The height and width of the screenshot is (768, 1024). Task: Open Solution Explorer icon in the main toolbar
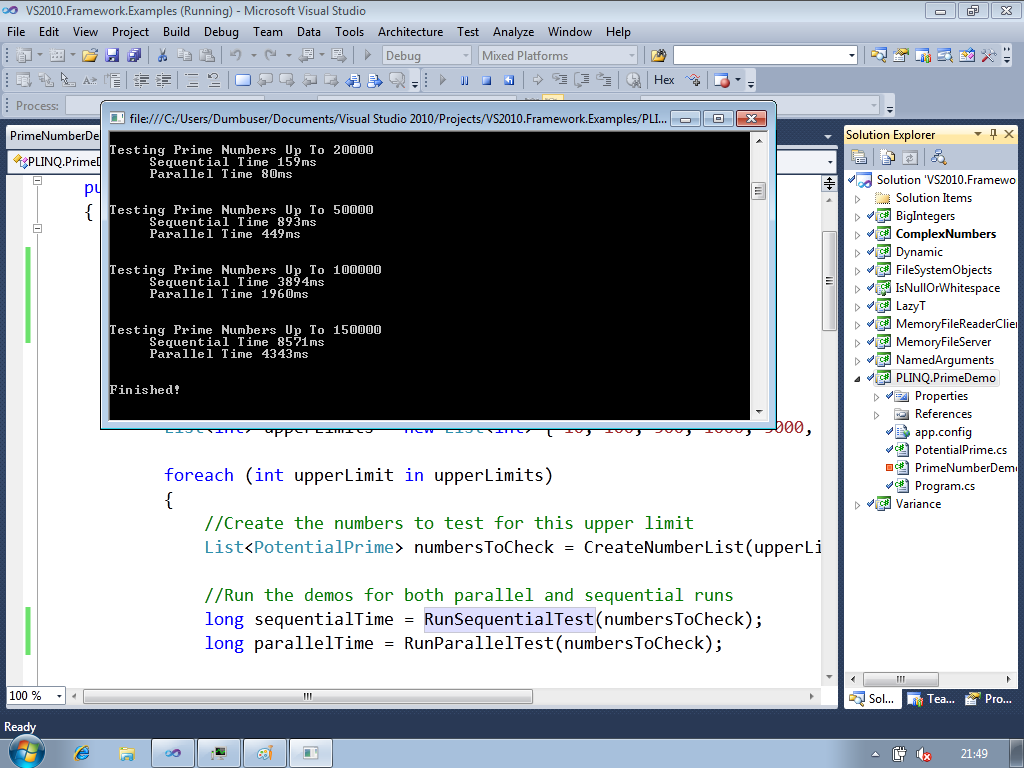878,56
